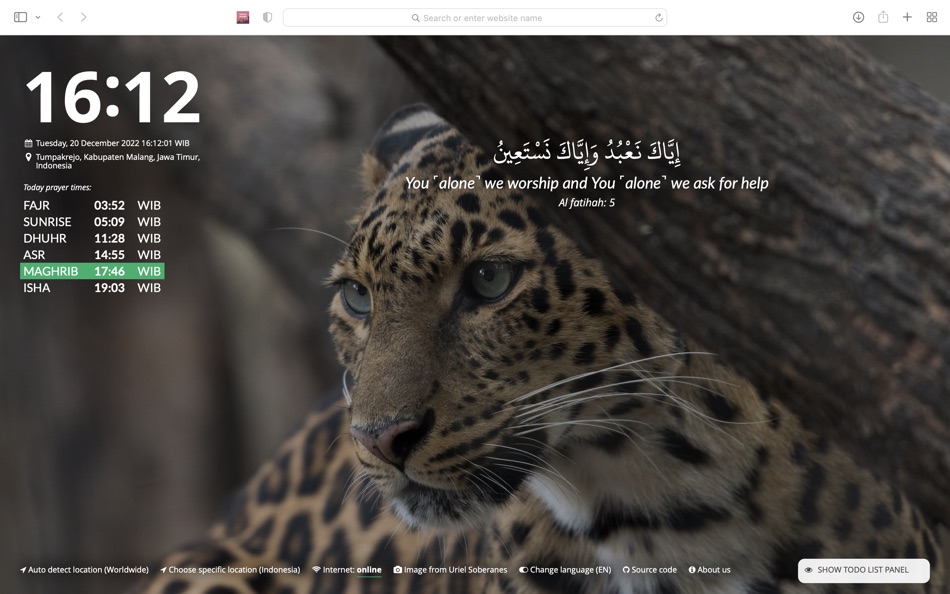Select the SUNRISE 05:09 row

tap(92, 222)
